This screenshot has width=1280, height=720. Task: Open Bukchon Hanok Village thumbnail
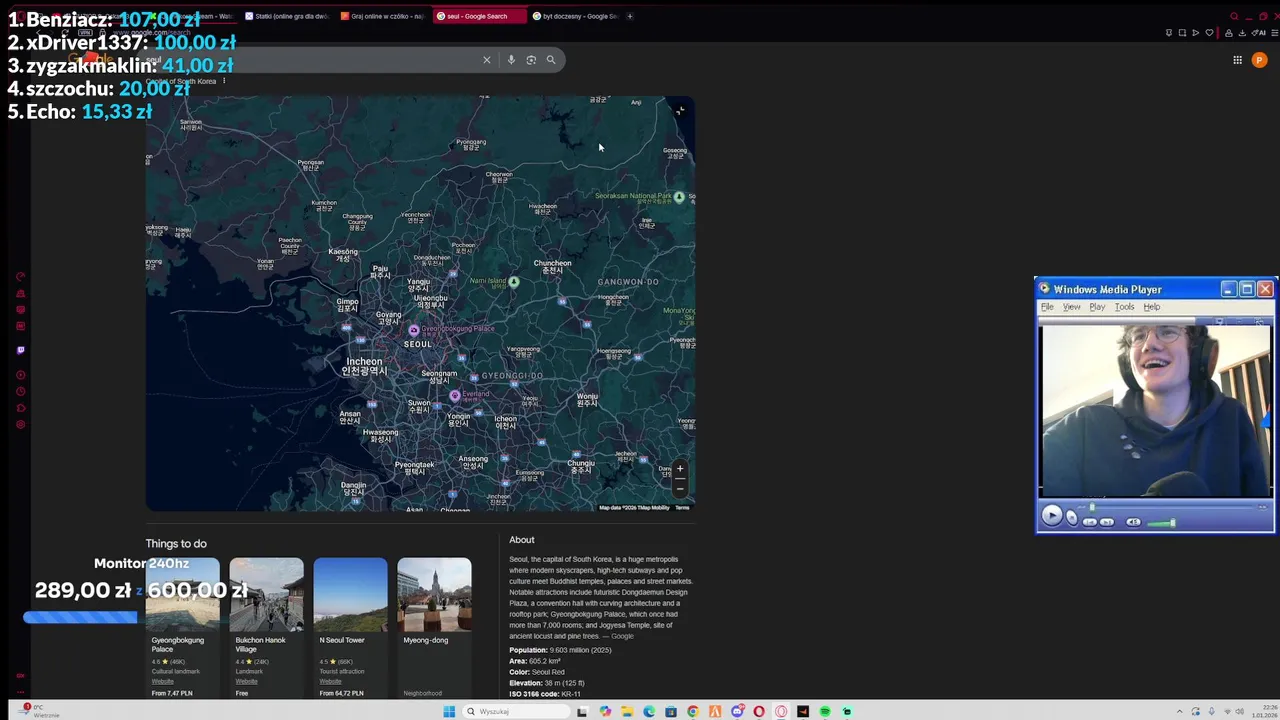pos(266,595)
